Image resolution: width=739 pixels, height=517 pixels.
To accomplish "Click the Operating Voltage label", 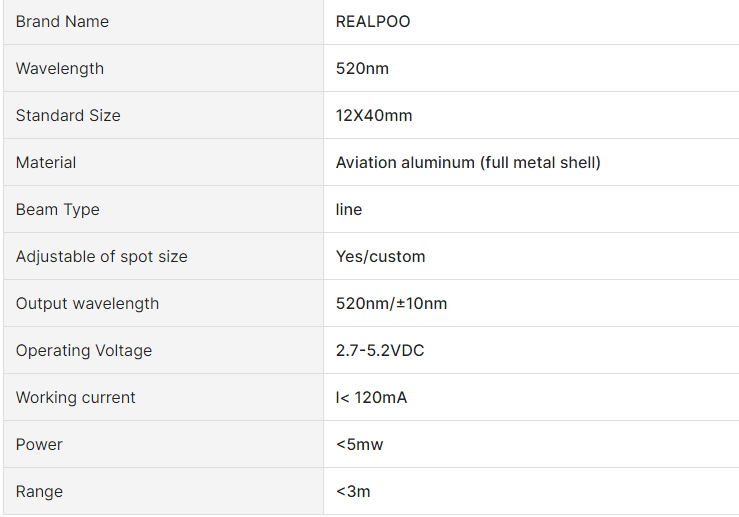I will point(84,351).
